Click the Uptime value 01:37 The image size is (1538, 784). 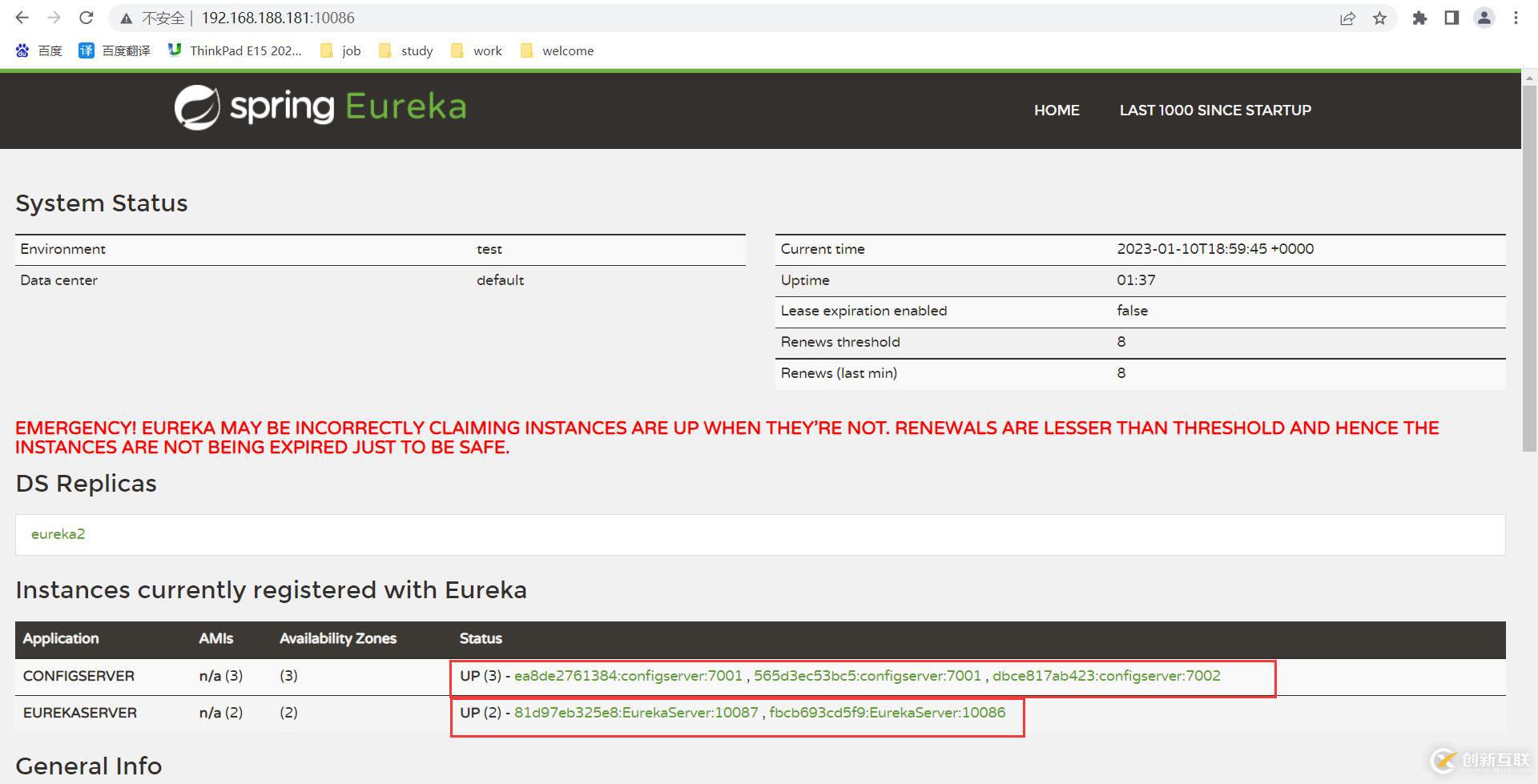point(1136,280)
